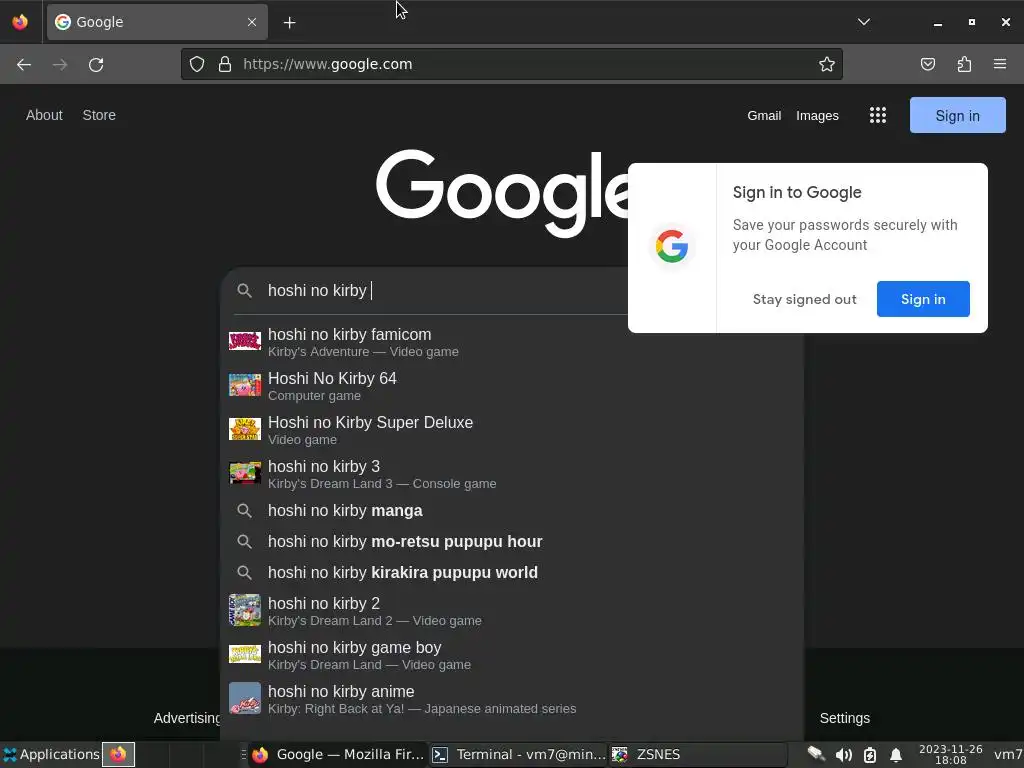Open the Advertising footer link

click(187, 718)
